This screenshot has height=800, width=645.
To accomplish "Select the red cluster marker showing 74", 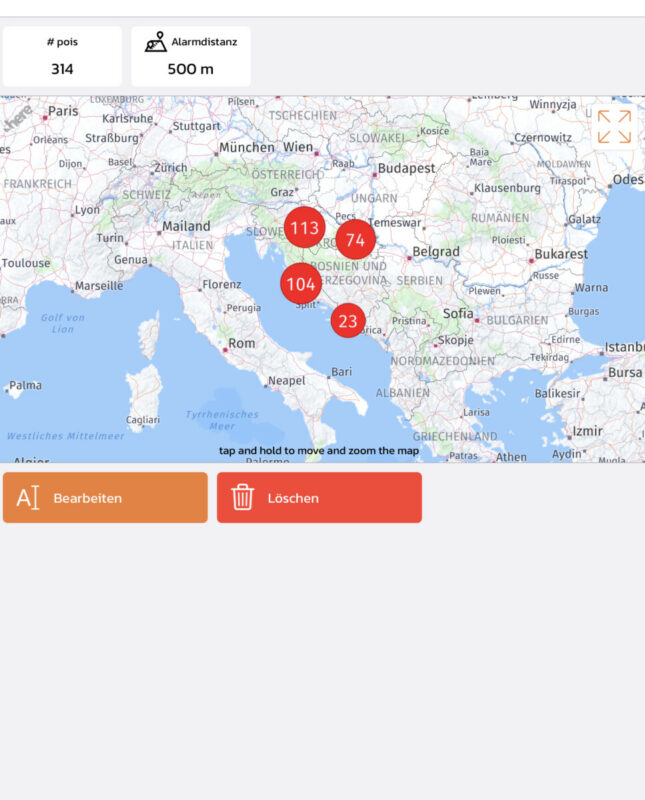I will (x=355, y=240).
